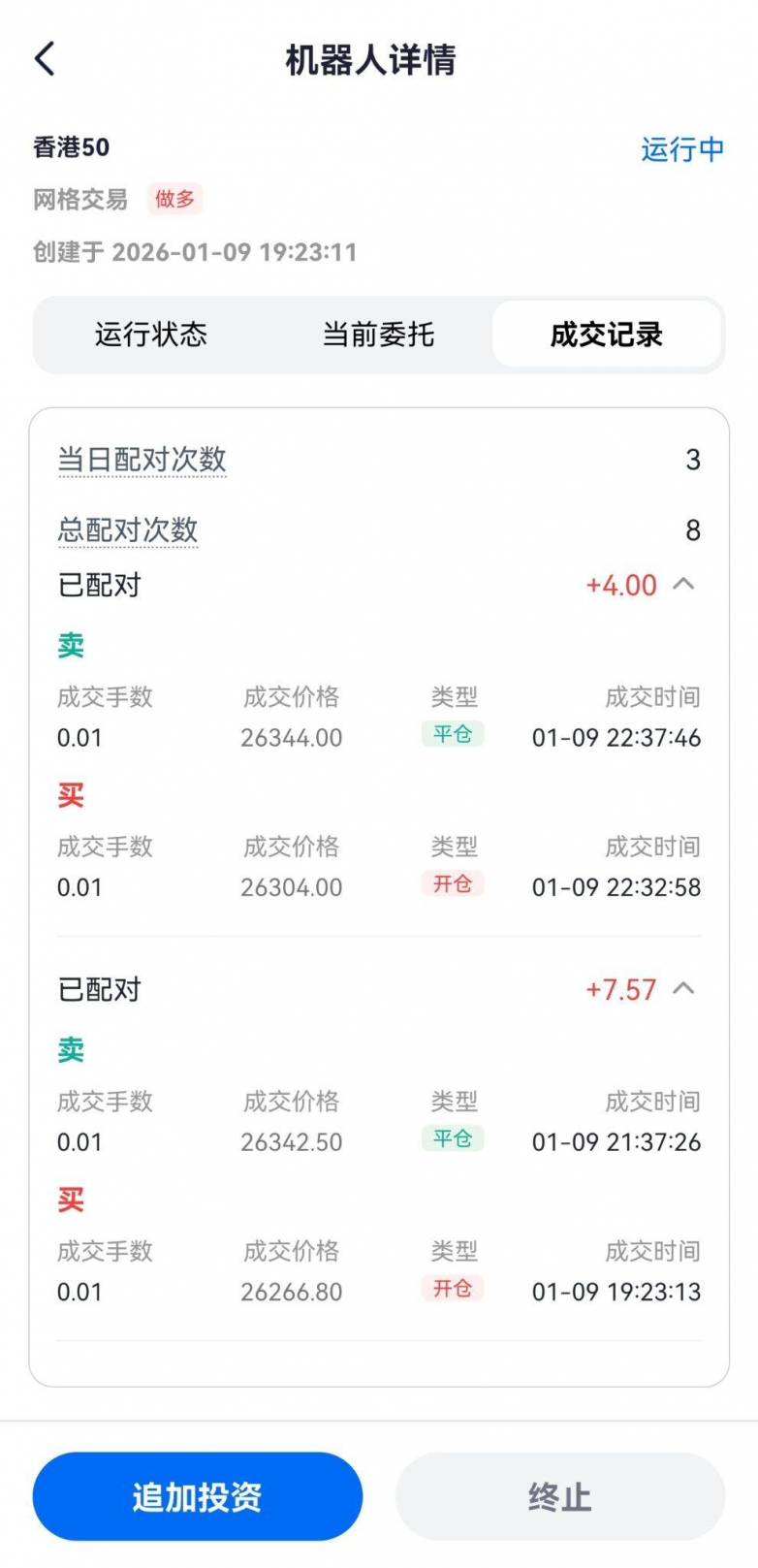Tap the 当日配对次数 underlined label

142,460
